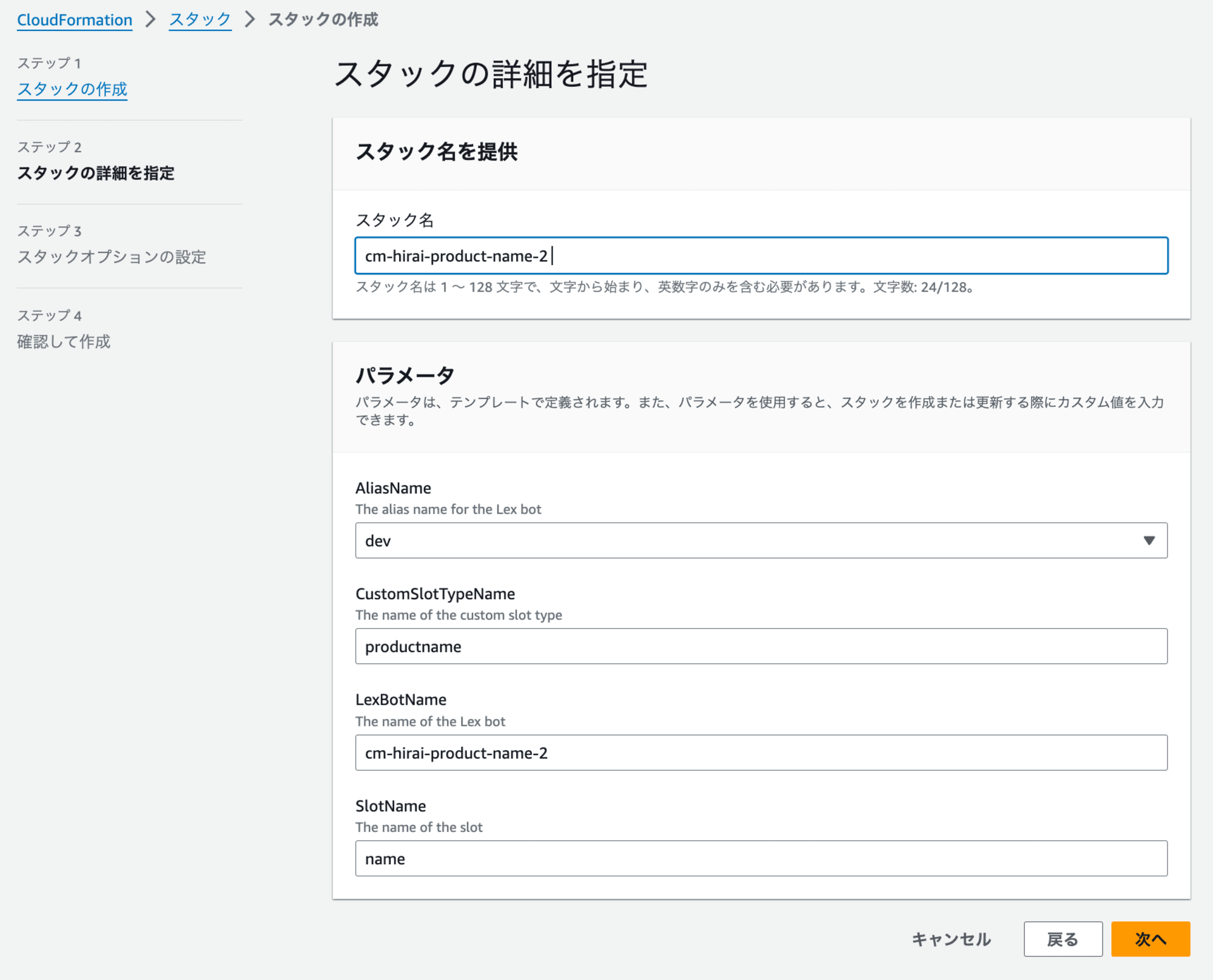Screen dimensions: 1213x980
Task: Click the 戻る button
Action: 1063,939
